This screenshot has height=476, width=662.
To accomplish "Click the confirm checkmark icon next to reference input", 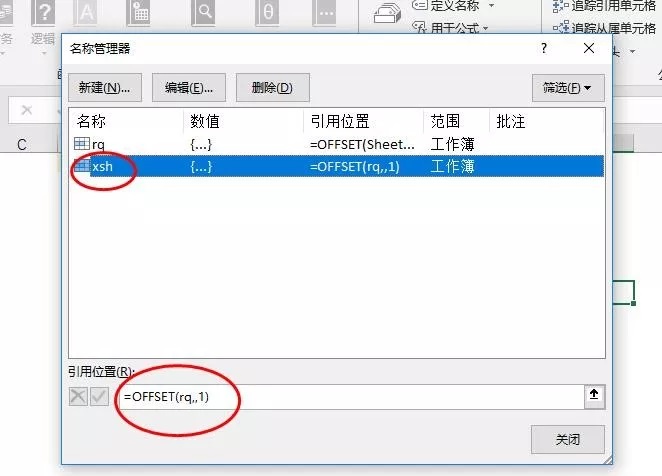I will pos(99,397).
